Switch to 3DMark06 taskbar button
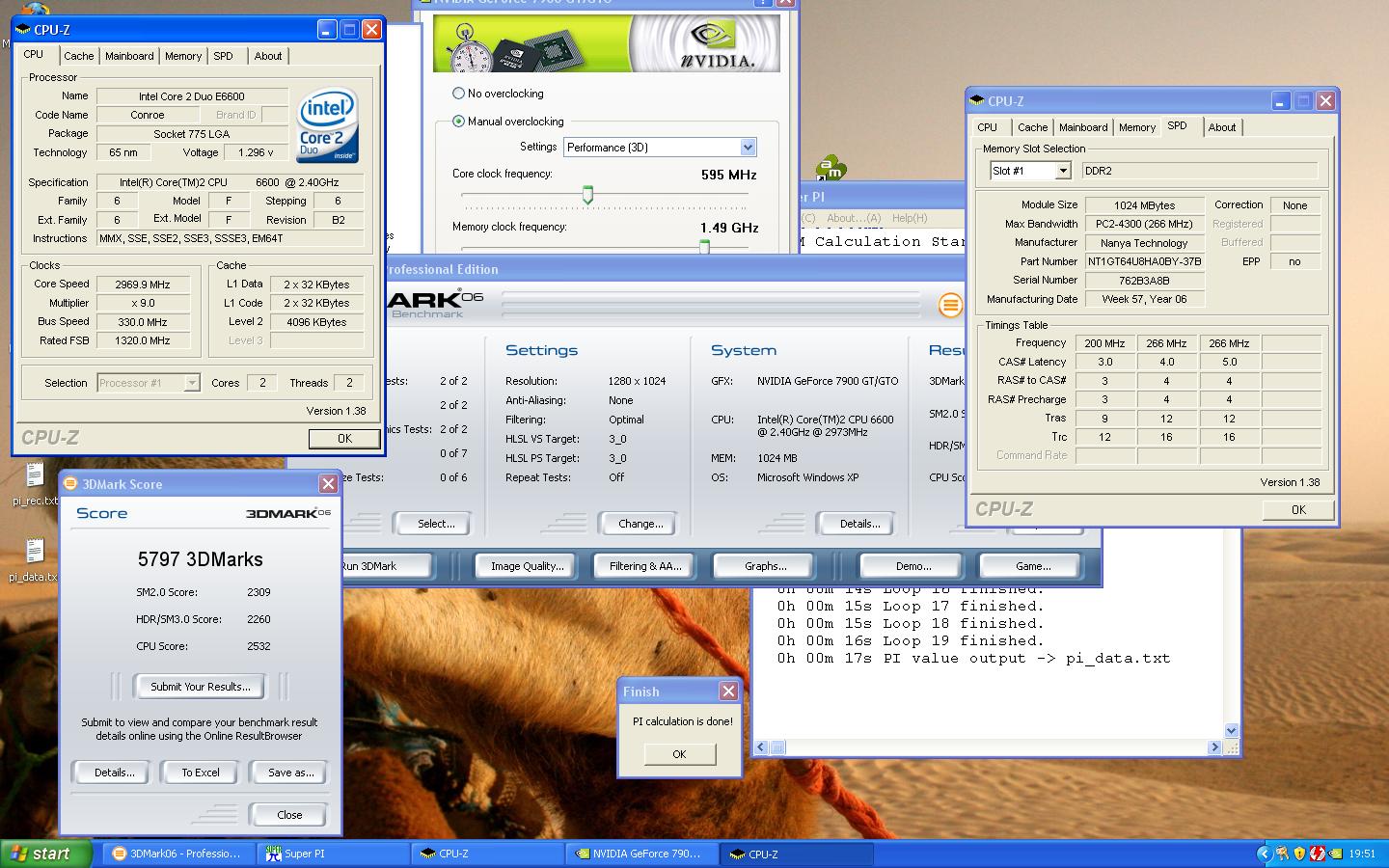Image resolution: width=1389 pixels, height=868 pixels. click(177, 854)
